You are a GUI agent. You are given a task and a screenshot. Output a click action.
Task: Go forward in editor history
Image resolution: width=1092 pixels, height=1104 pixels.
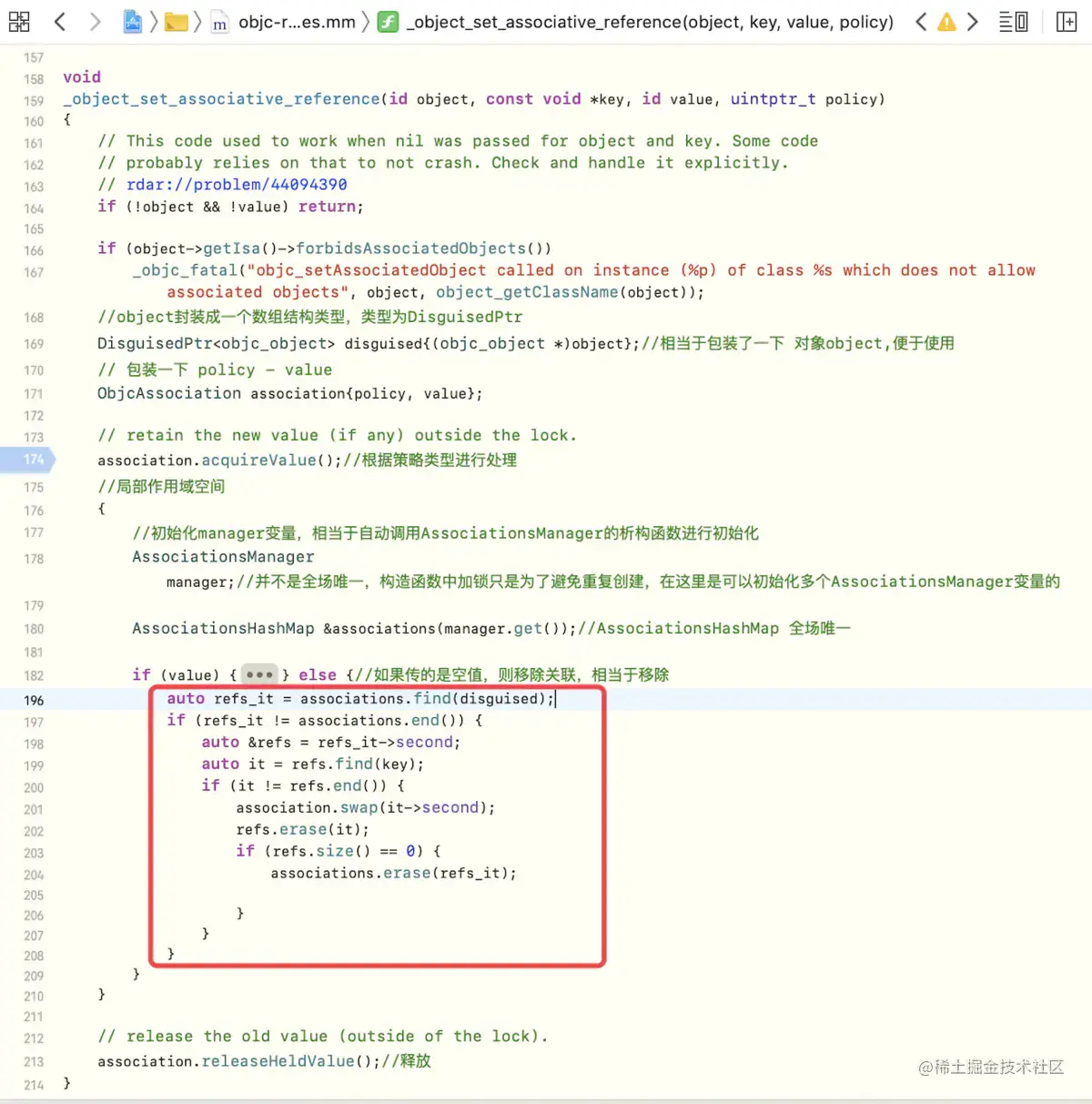tap(95, 21)
